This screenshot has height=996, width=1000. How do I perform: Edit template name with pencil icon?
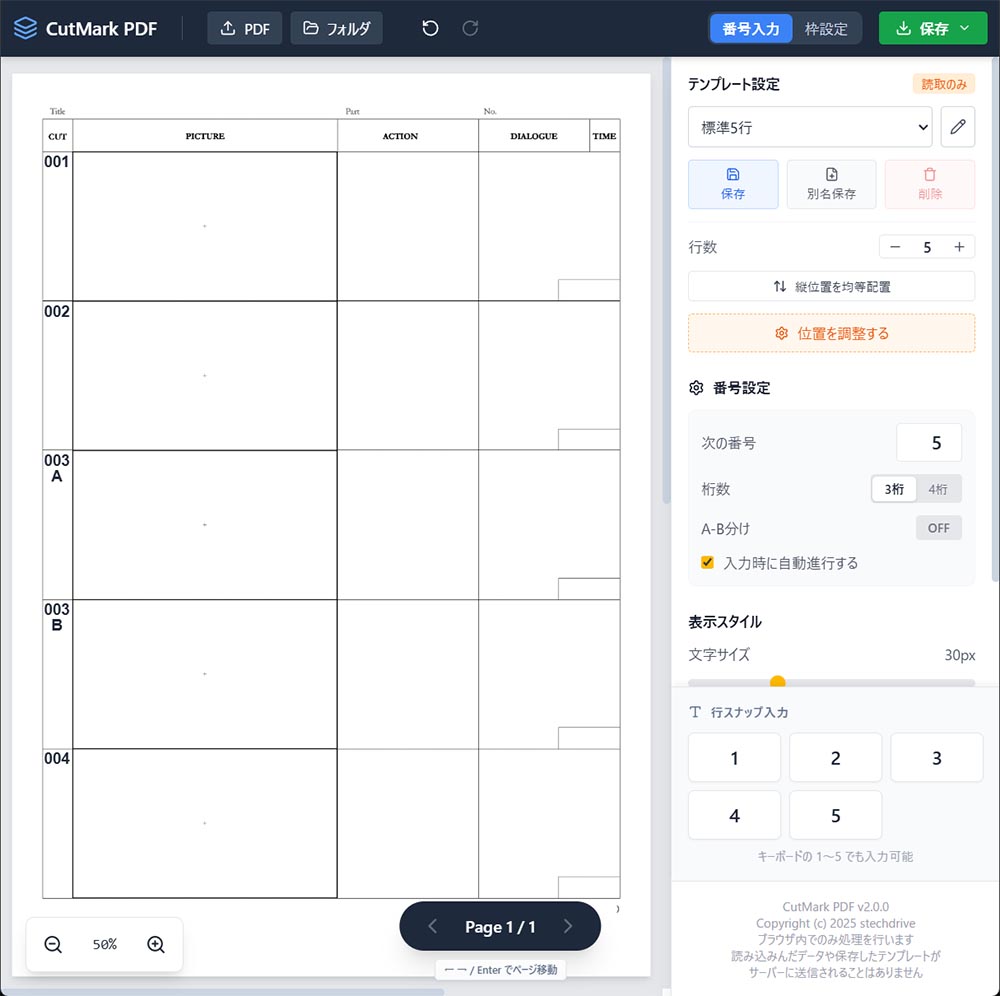[x=957, y=127]
